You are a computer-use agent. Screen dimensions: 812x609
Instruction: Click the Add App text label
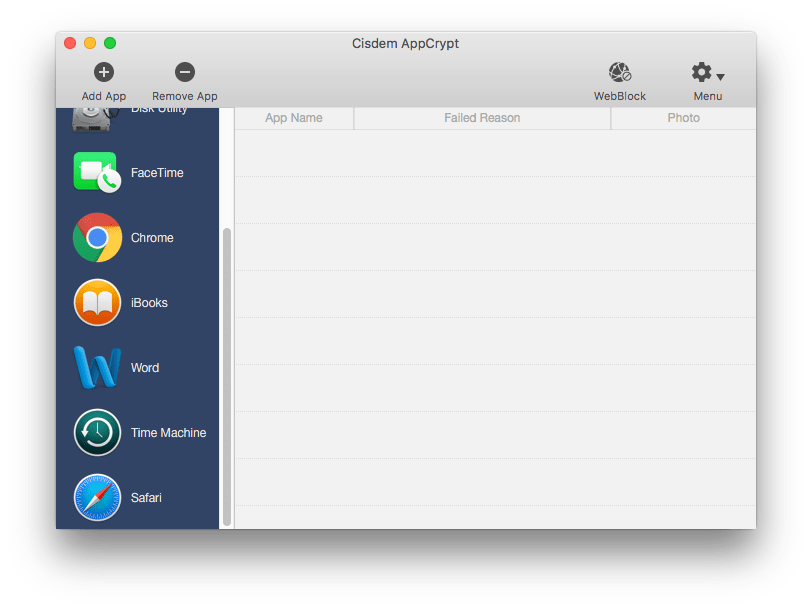[x=104, y=96]
